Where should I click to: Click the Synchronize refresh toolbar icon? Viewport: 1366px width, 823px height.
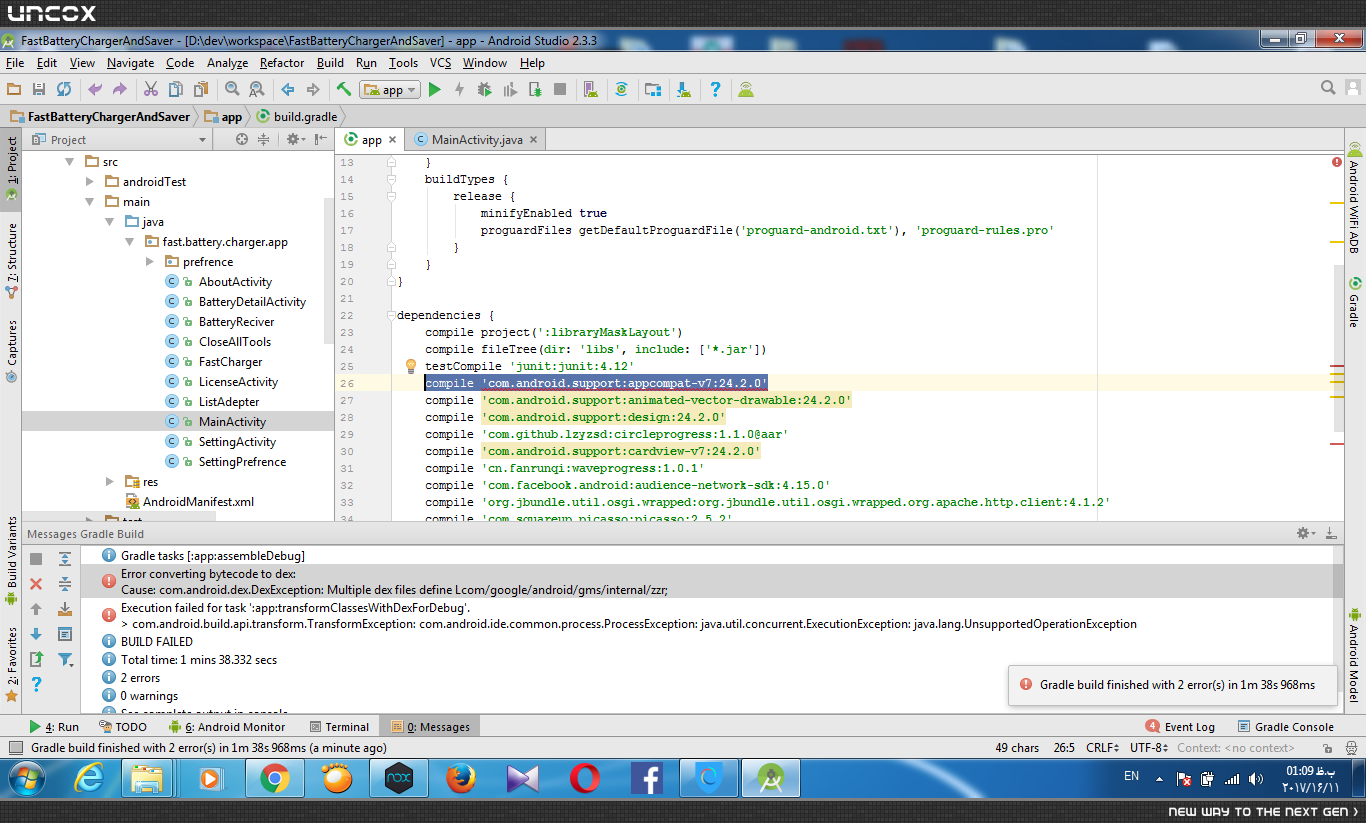tap(64, 90)
